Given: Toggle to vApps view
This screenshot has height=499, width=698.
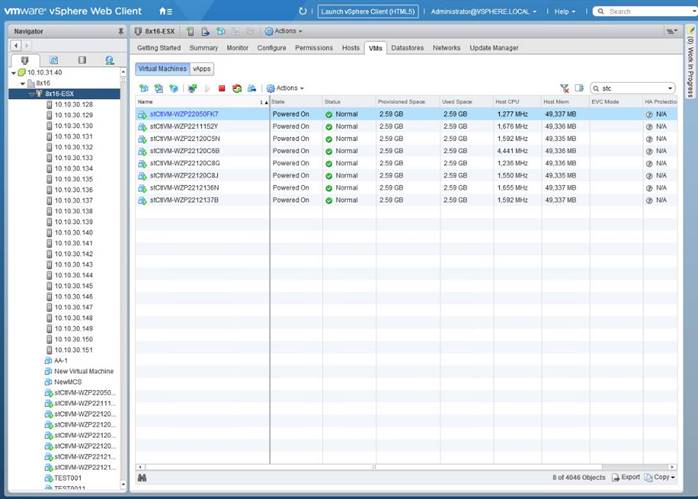Looking at the screenshot, I should [x=202, y=69].
